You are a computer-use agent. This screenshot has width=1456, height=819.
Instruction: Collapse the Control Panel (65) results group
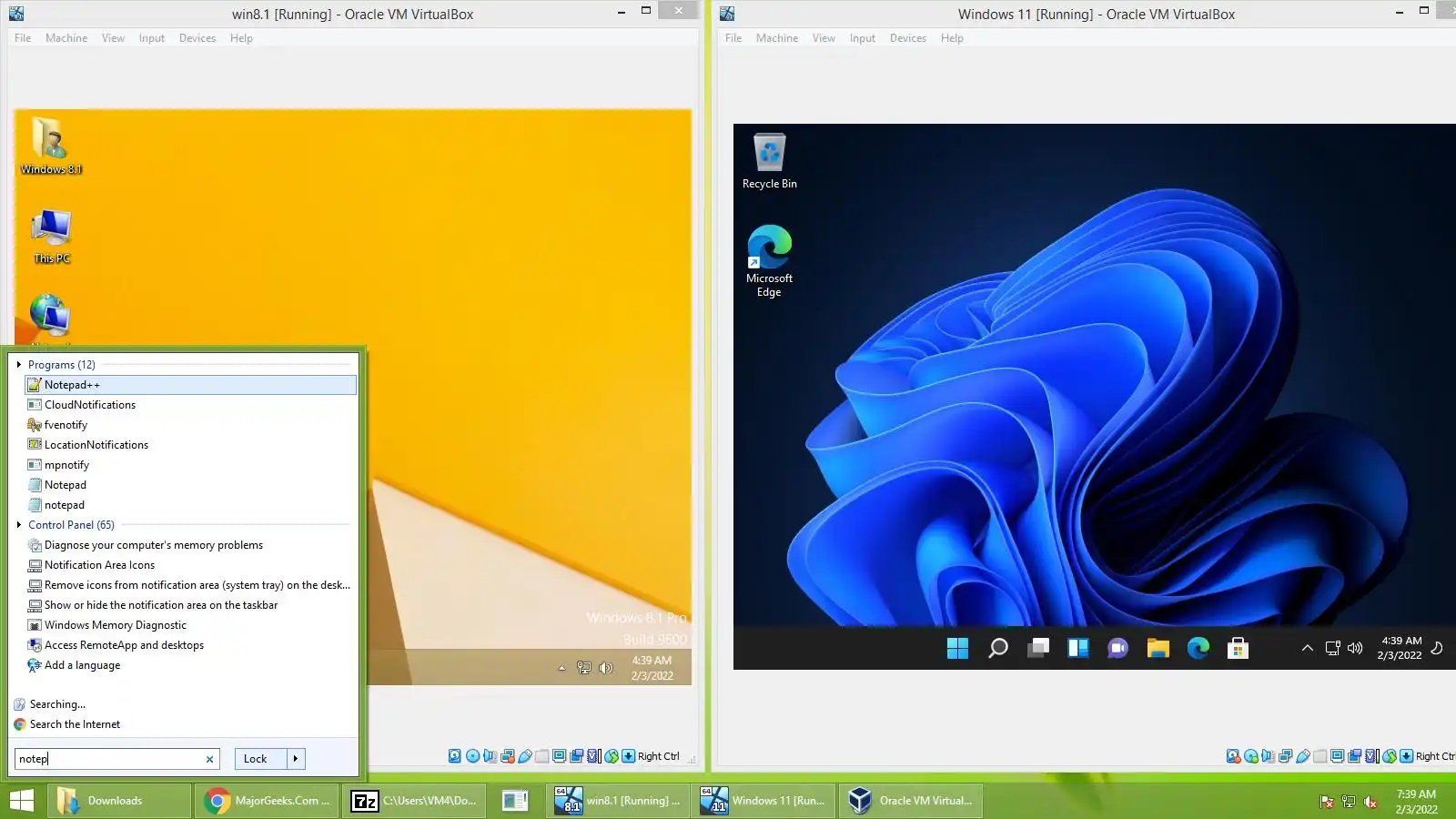[x=19, y=525]
